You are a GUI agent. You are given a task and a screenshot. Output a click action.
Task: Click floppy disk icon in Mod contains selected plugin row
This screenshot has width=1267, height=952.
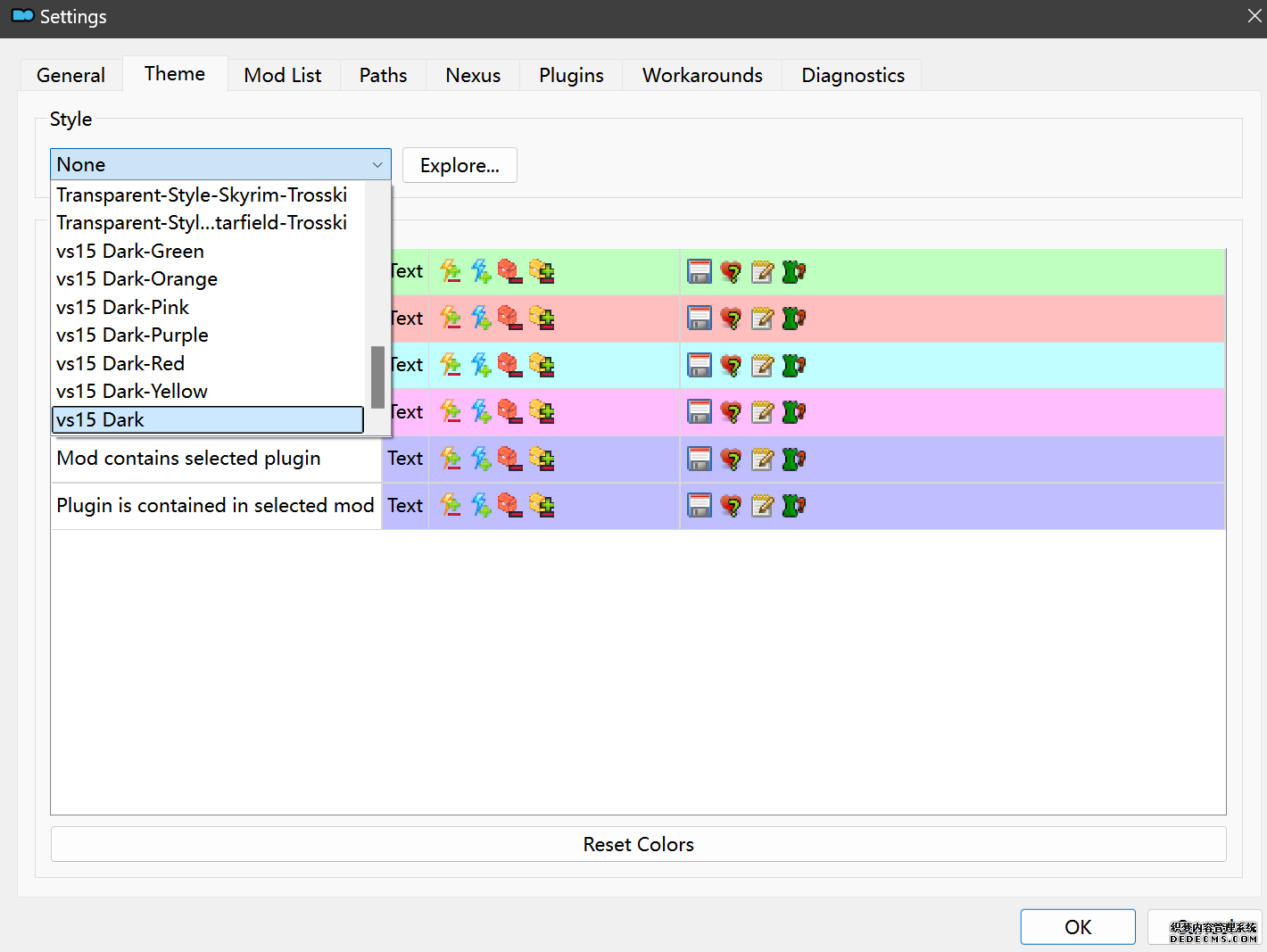click(x=700, y=459)
